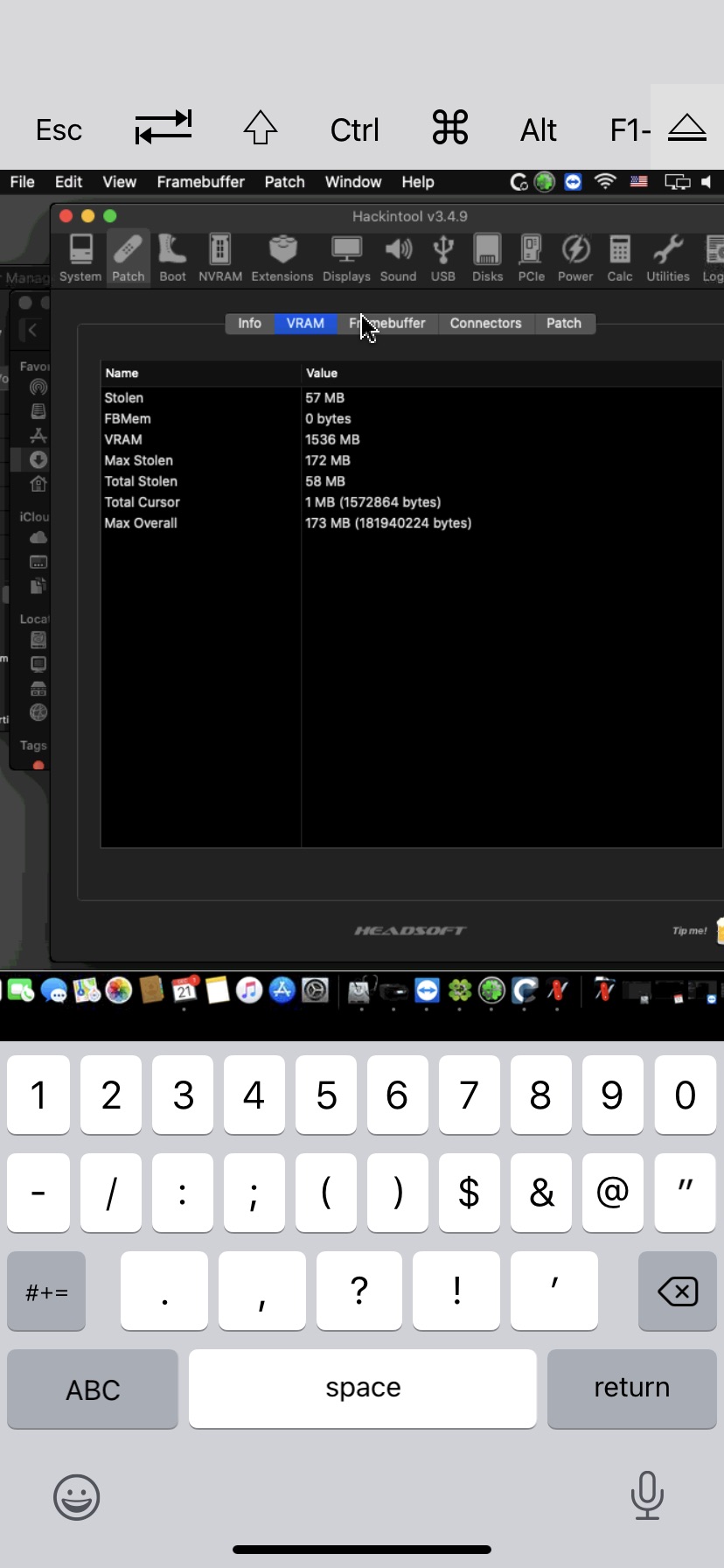The image size is (724, 1568).
Task: Click the volume speaker icon in menu bar
Action: (707, 182)
